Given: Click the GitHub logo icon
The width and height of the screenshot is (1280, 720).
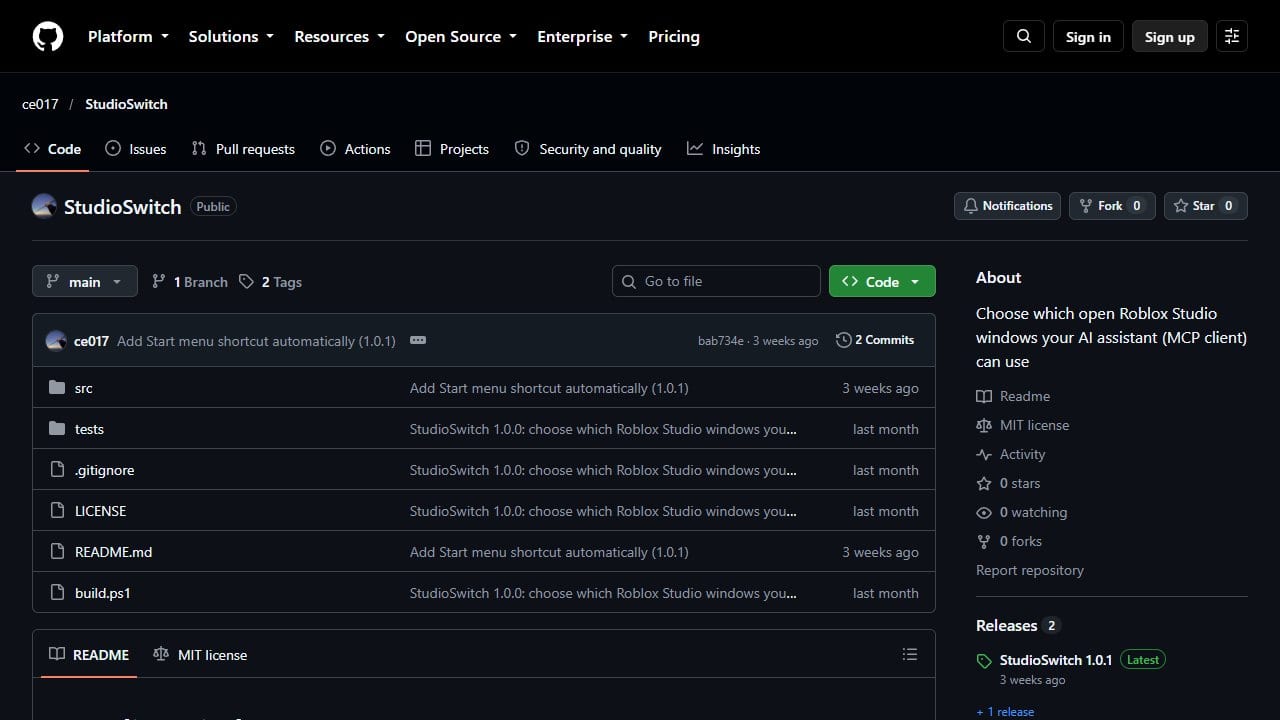Looking at the screenshot, I should pyautogui.click(x=48, y=37).
